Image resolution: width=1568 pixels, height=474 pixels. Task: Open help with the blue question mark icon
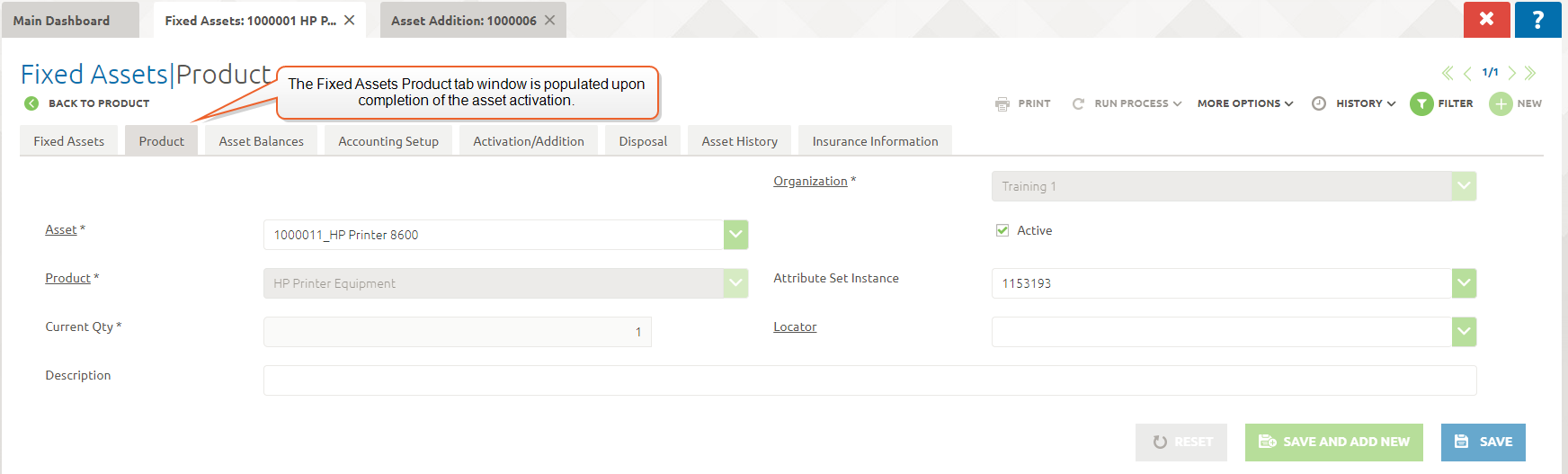[x=1537, y=20]
